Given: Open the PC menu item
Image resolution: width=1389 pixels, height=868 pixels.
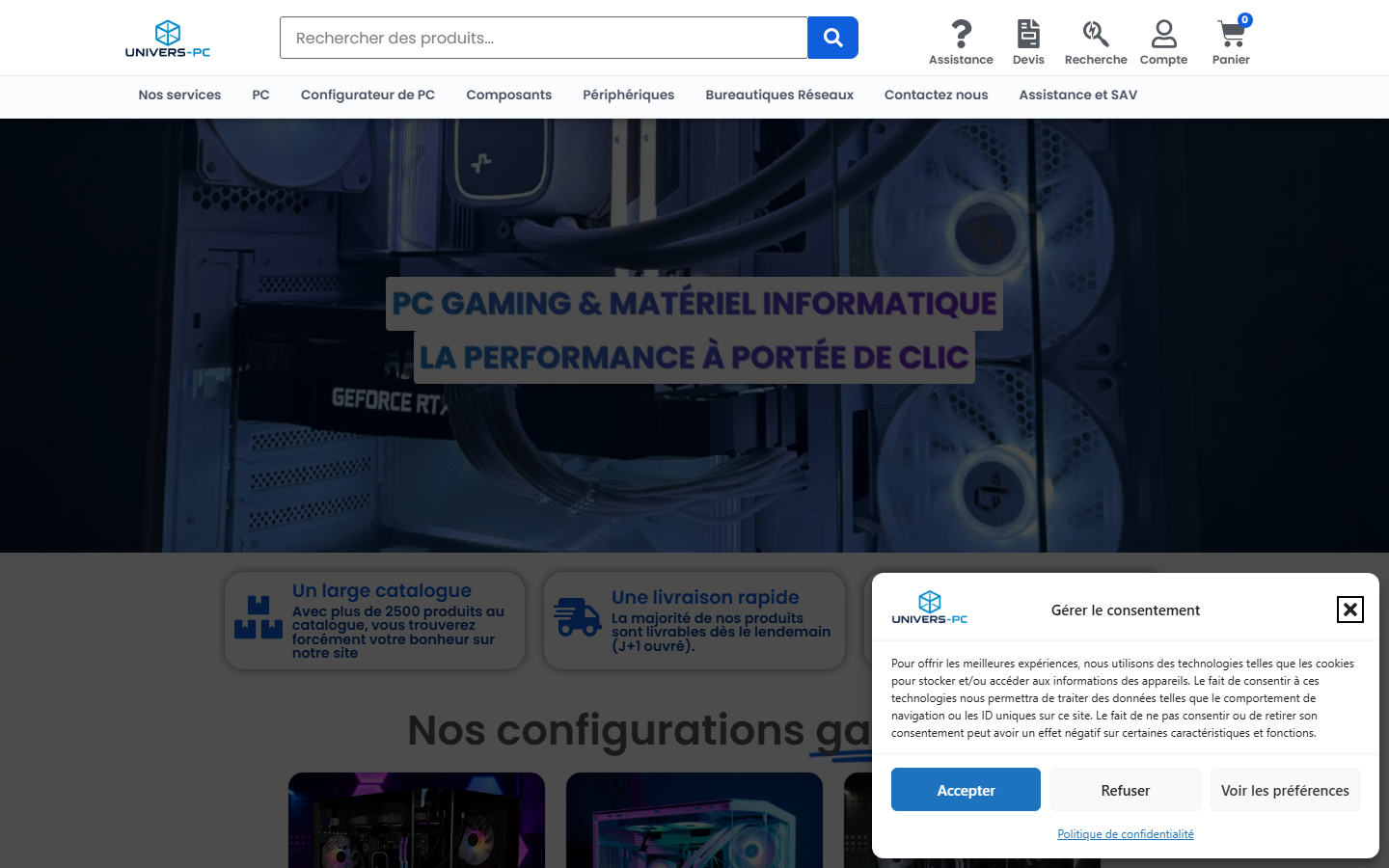Looking at the screenshot, I should pos(260,95).
